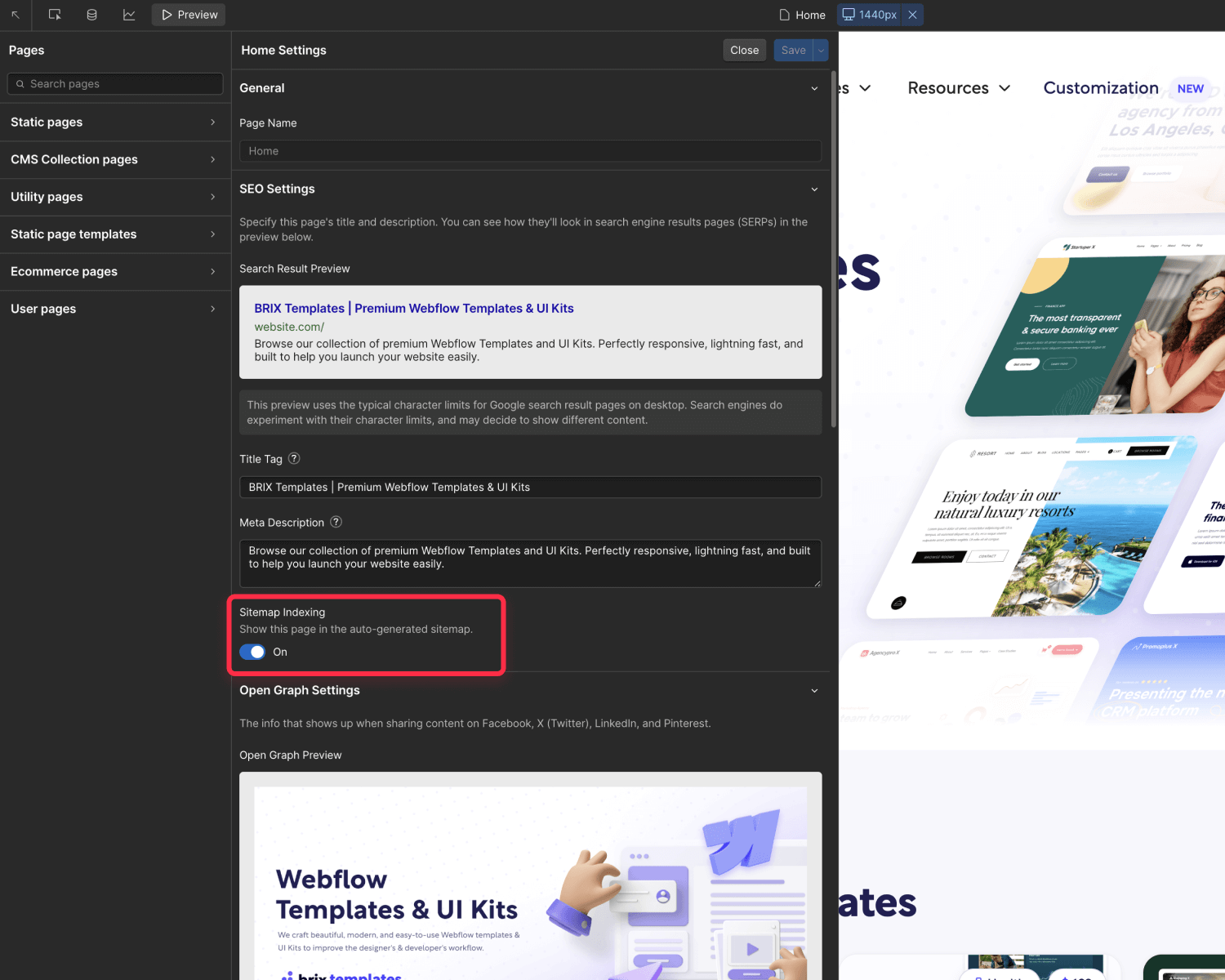Collapse the SEO Settings section
The image size is (1225, 980).
click(x=814, y=189)
